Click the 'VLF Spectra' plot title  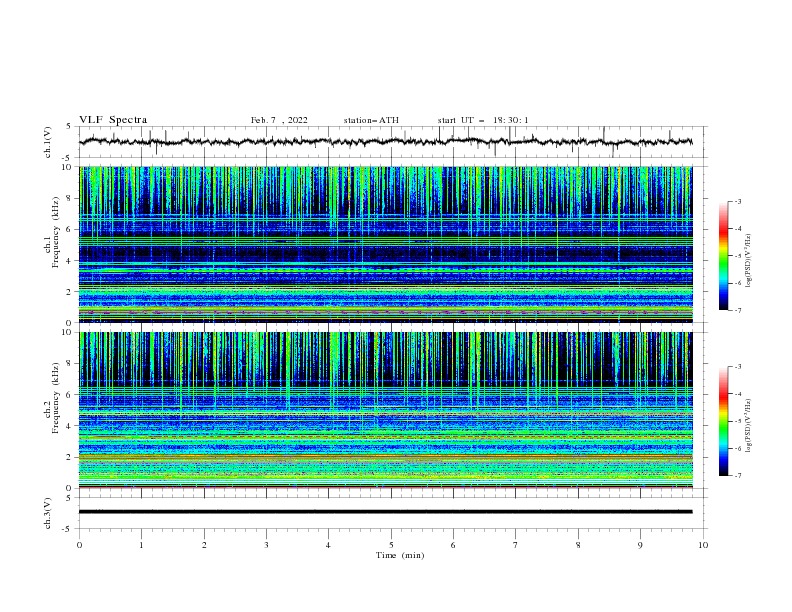(113, 120)
